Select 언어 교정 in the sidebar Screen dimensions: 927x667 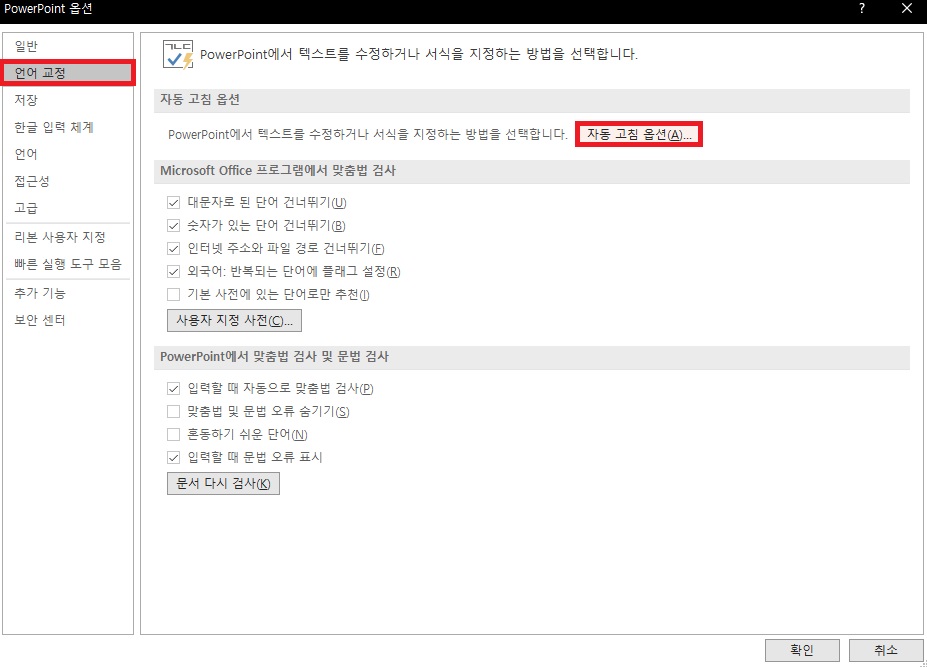(x=68, y=73)
